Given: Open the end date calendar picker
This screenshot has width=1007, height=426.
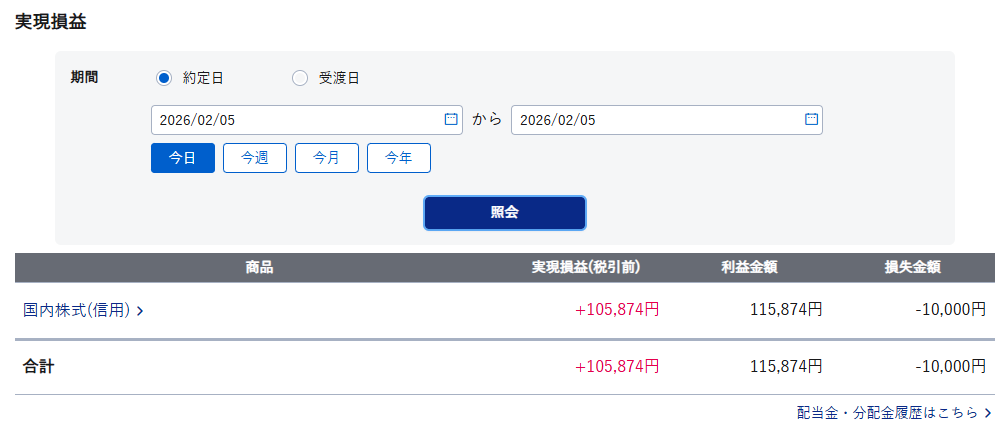Looking at the screenshot, I should coord(811,120).
